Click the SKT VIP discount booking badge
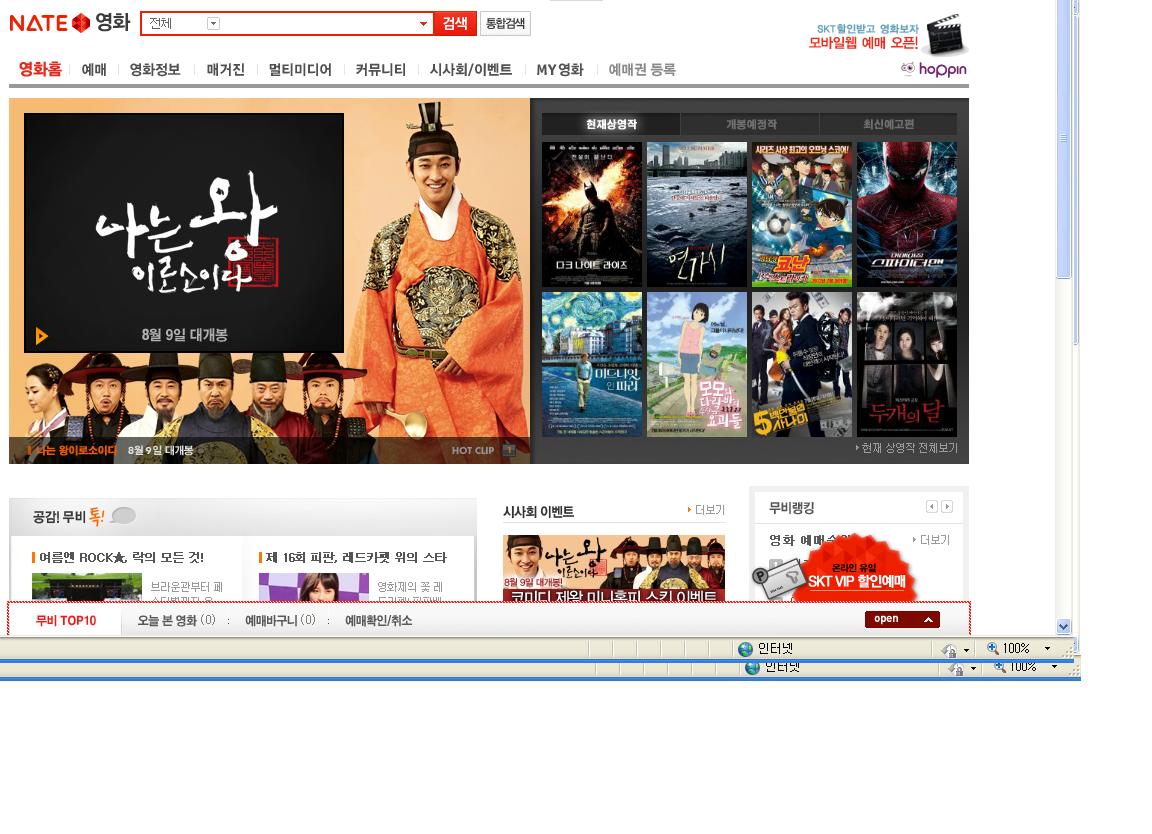 pyautogui.click(x=855, y=575)
